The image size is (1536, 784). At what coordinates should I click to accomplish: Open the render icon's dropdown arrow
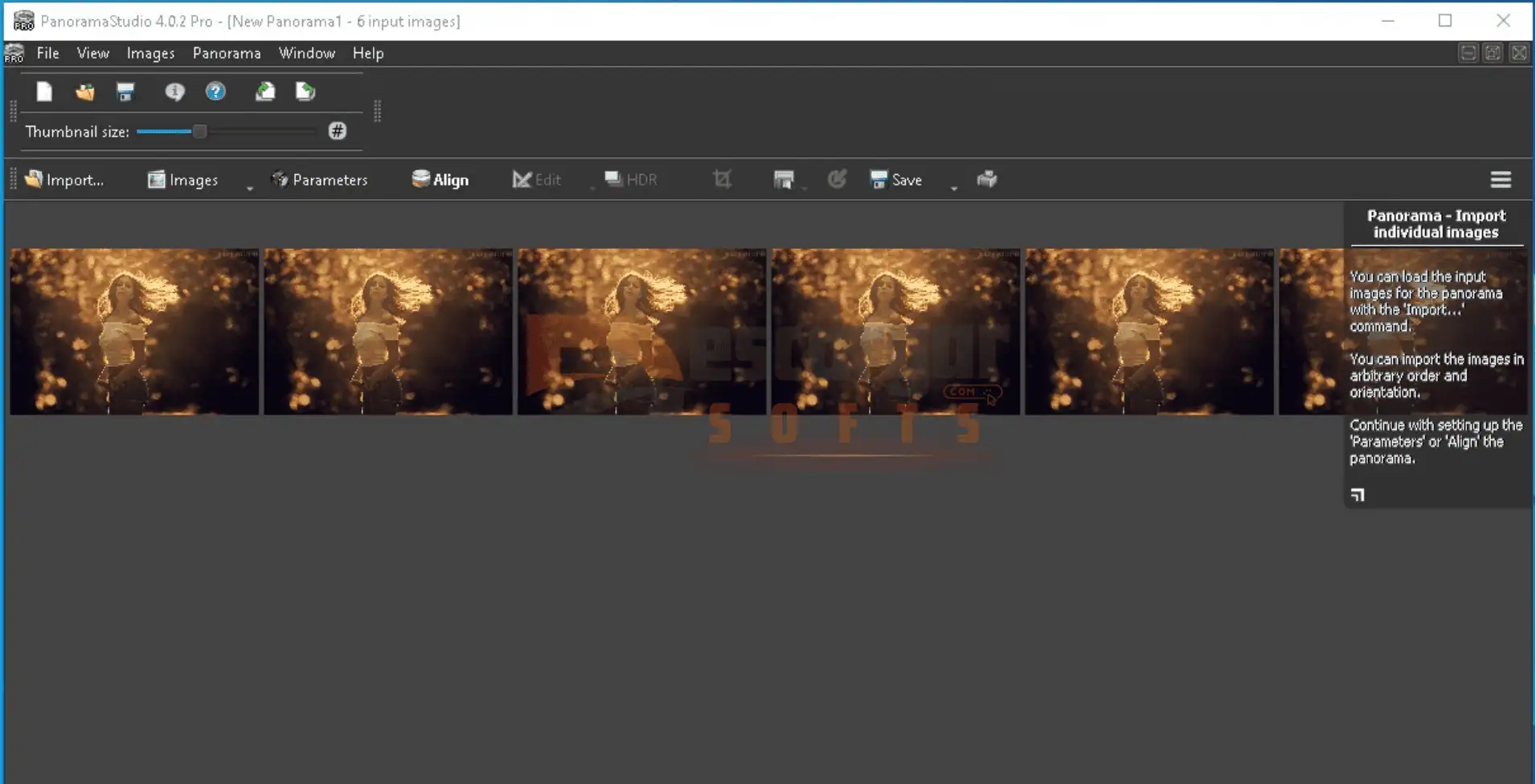coord(805,188)
